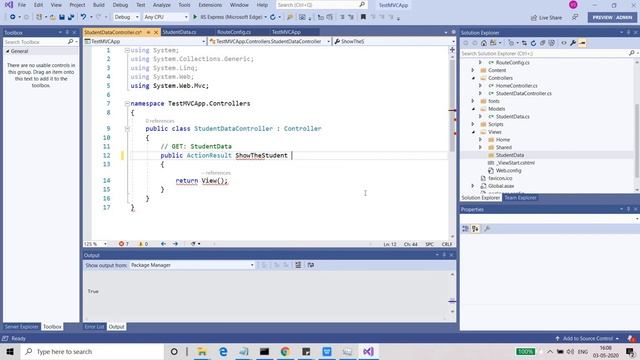The image size is (640, 360).
Task: Navigate to next issue arrow in editor
Action: click(176, 244)
